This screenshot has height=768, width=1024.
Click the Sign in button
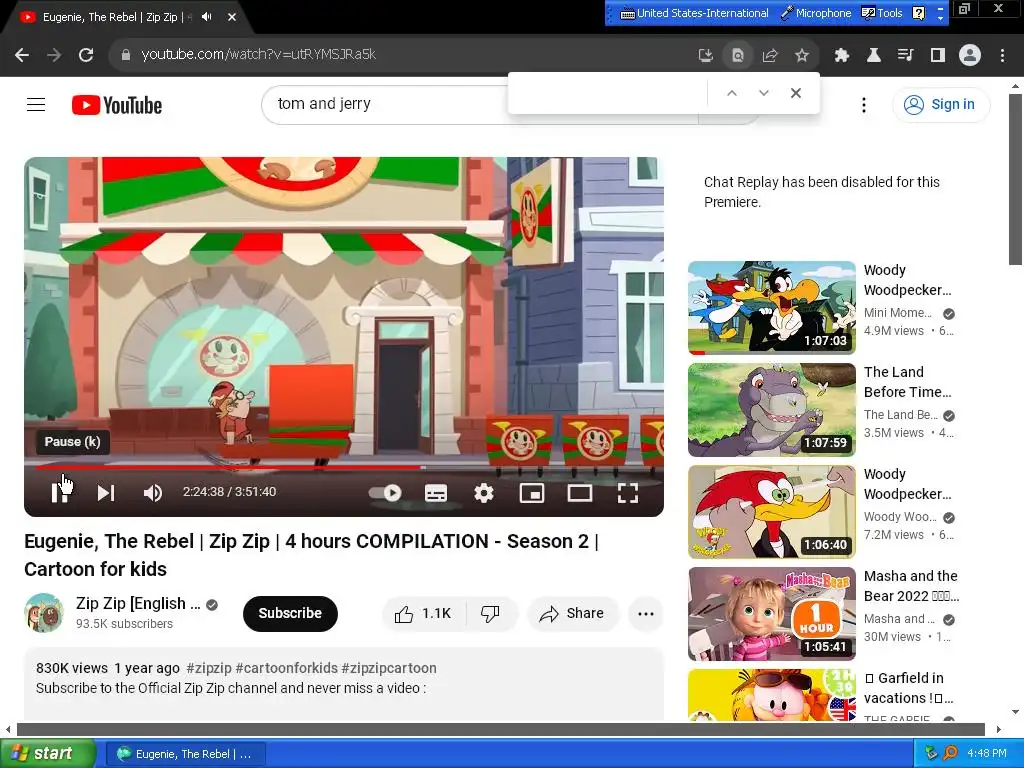940,104
